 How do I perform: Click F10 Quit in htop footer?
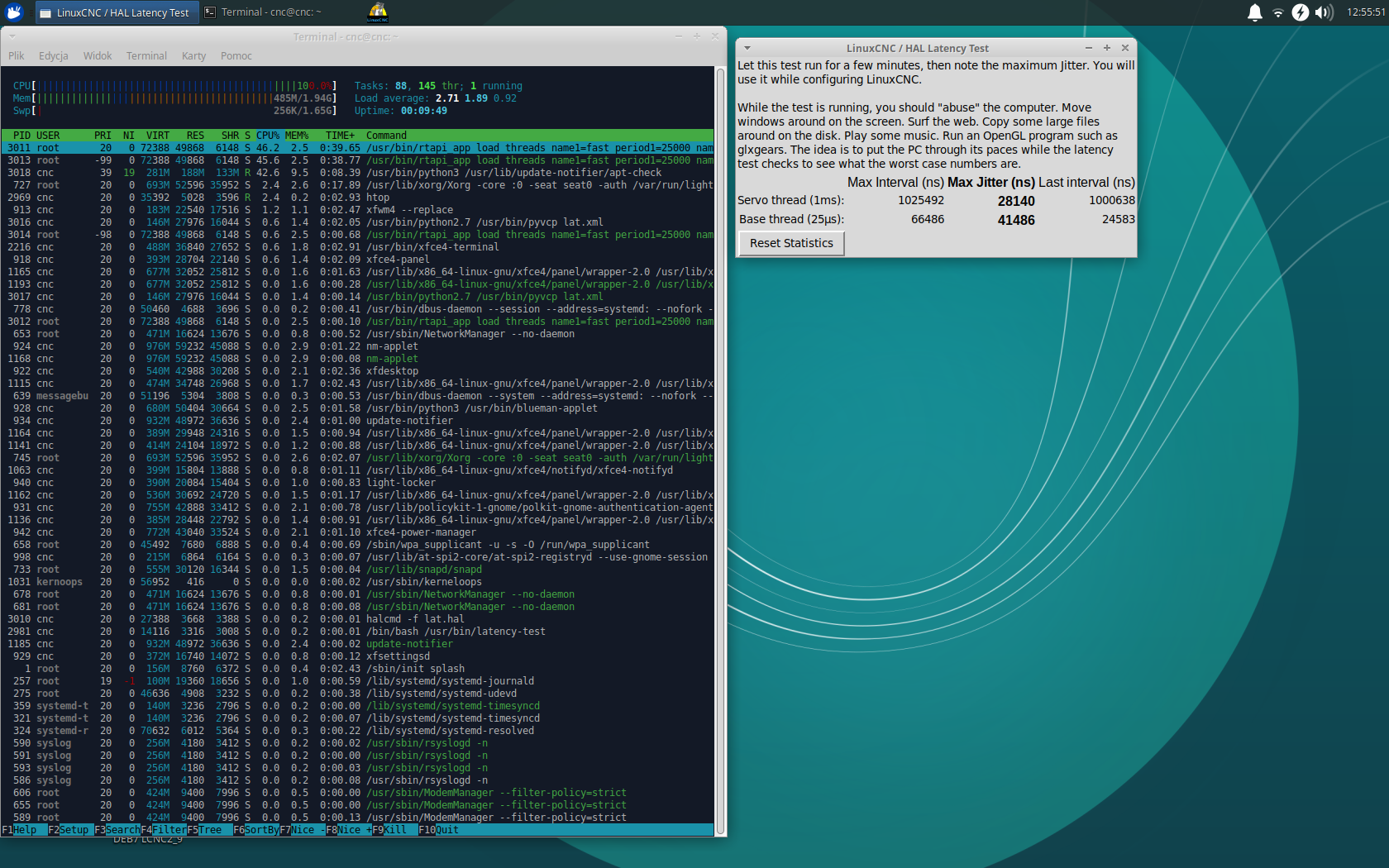point(438,830)
